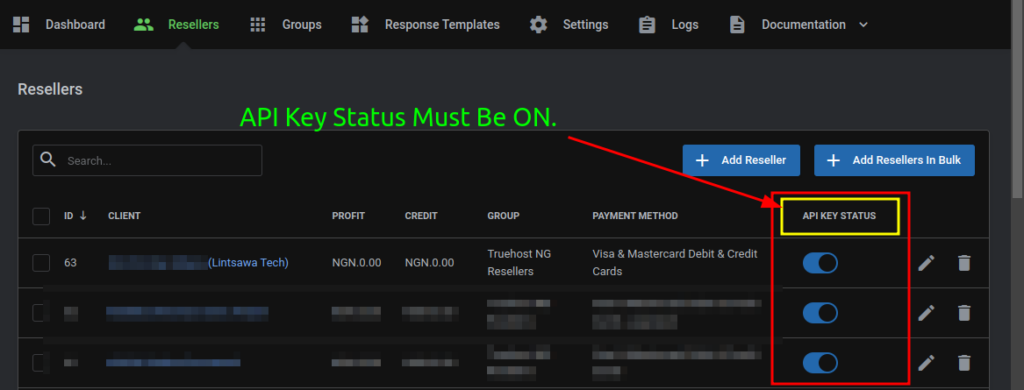Edit reseller 63 with pencil icon
The image size is (1024, 390).
[x=926, y=263]
